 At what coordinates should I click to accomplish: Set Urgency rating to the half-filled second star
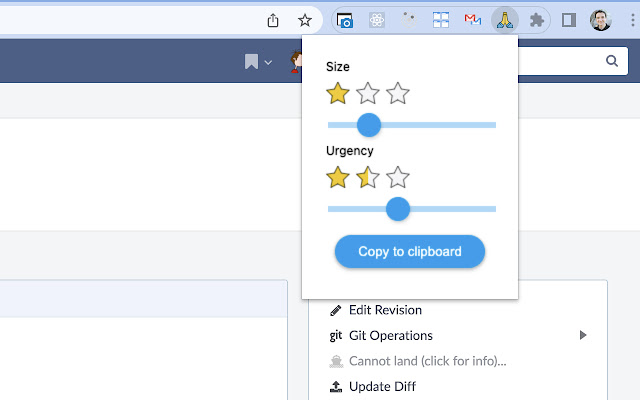[368, 177]
